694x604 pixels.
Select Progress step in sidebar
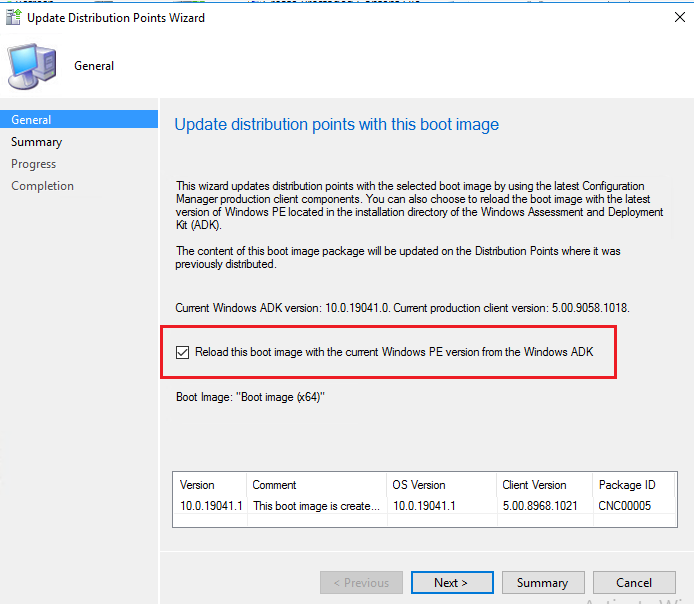(34, 164)
